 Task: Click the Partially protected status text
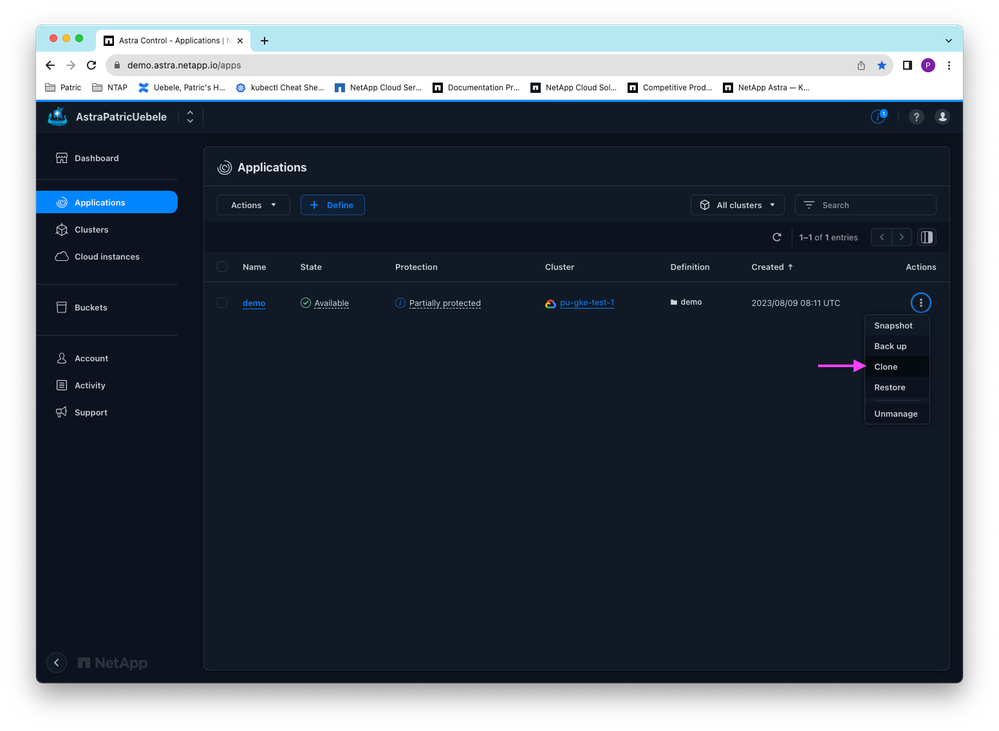(445, 303)
